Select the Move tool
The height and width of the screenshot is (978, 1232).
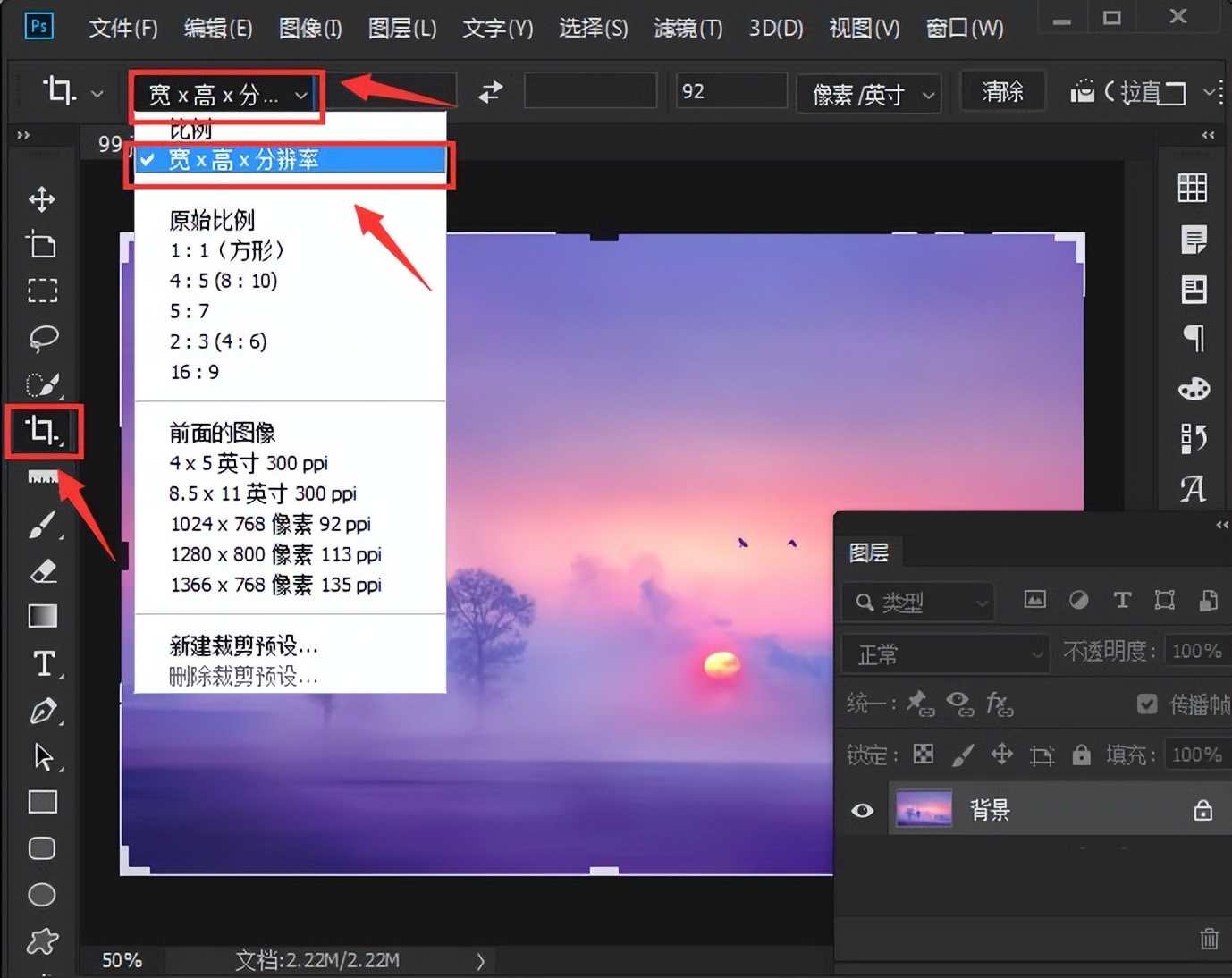41,198
